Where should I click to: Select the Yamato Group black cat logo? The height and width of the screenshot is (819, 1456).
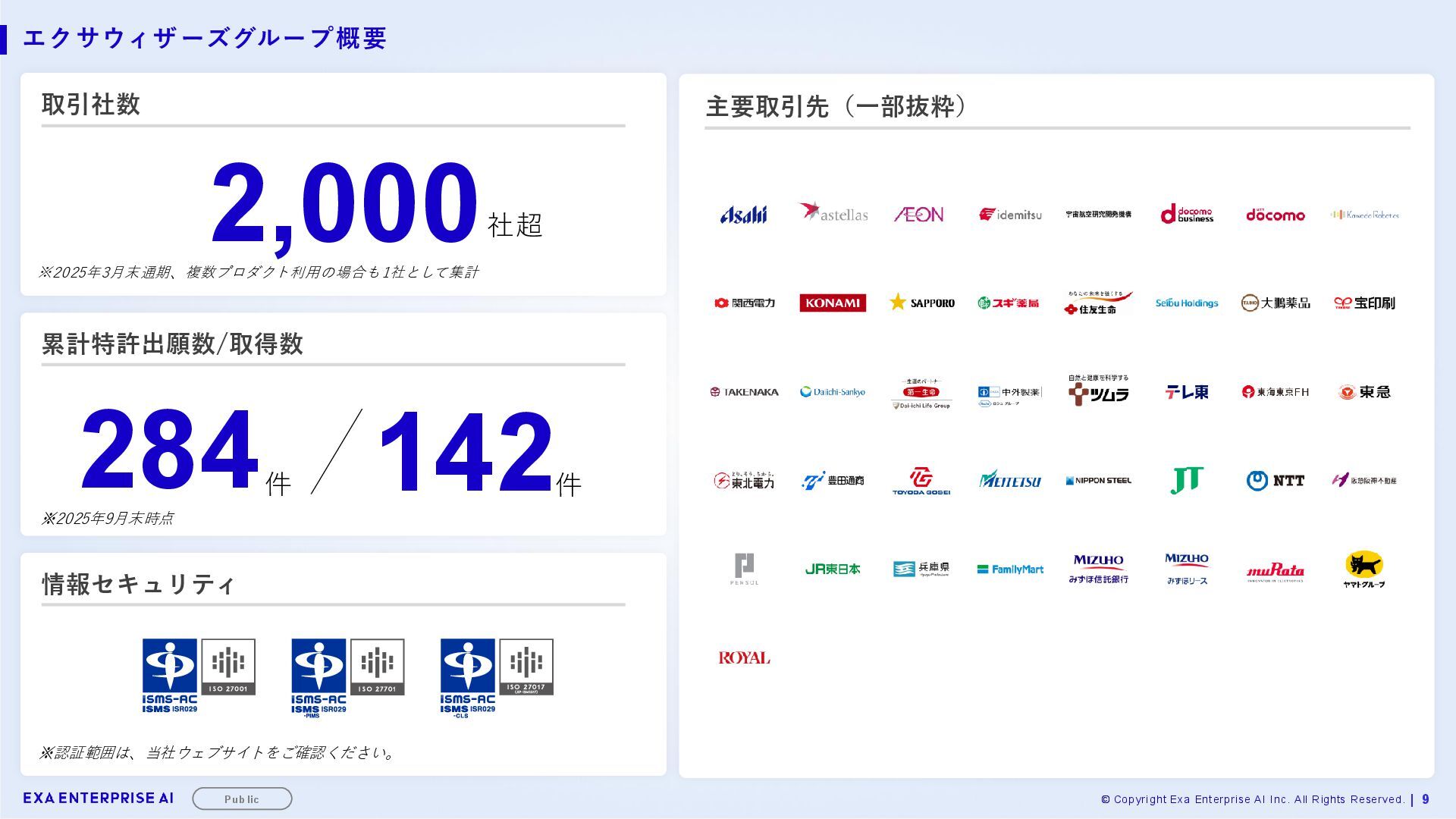(x=1363, y=569)
